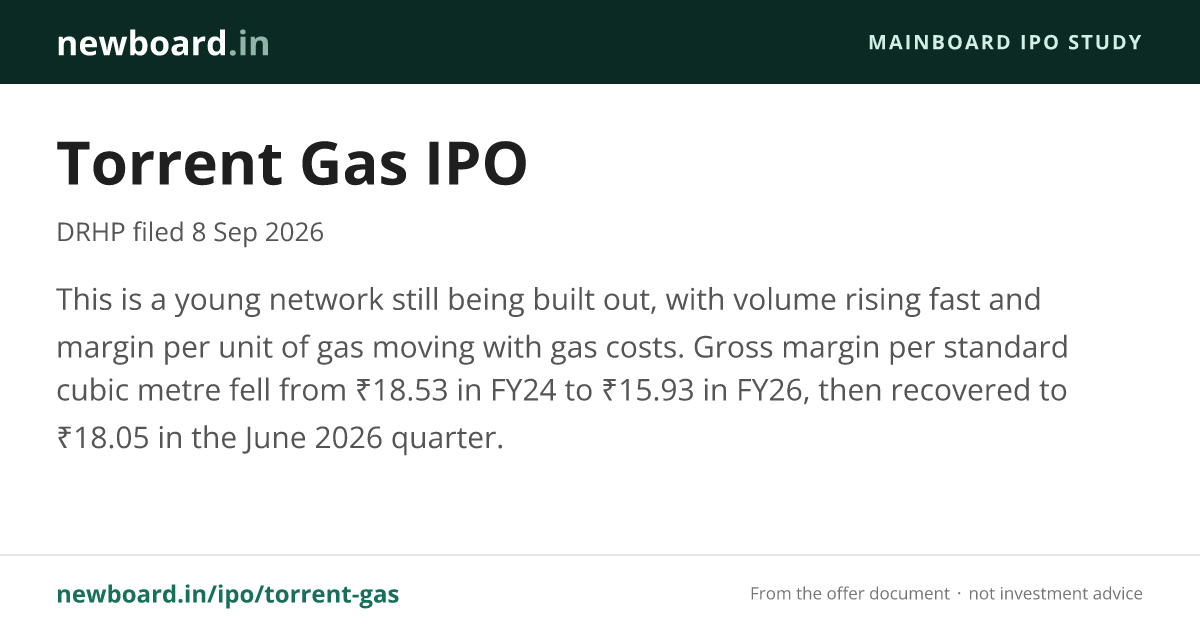Screen dimensions: 1200x630
Task: Click the dark green header bar
Action: coord(600,42)
